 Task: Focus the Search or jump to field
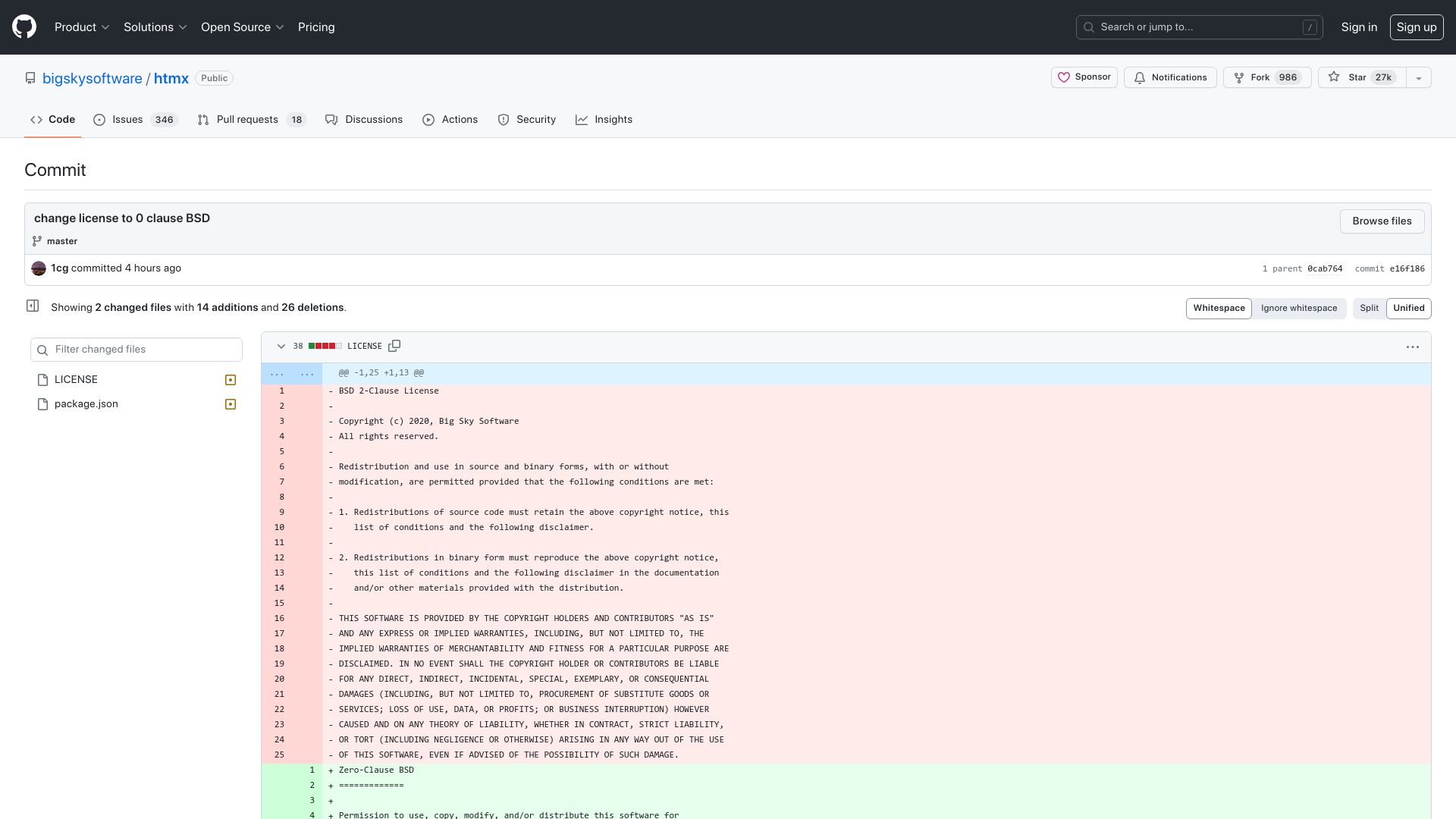pos(1200,27)
